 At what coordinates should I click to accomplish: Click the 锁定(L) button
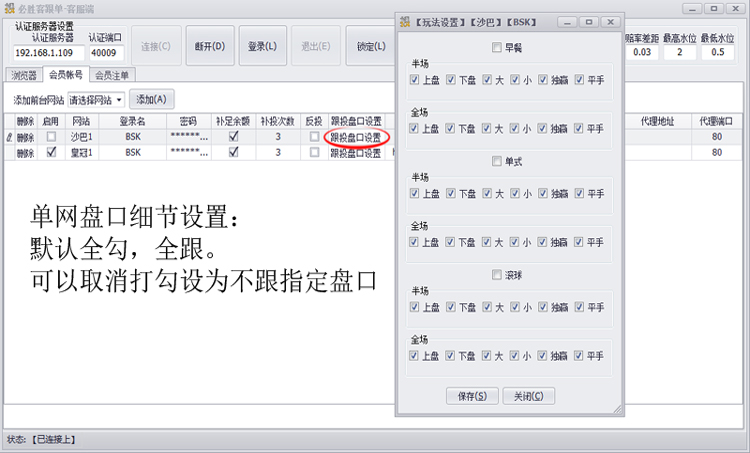pos(371,46)
